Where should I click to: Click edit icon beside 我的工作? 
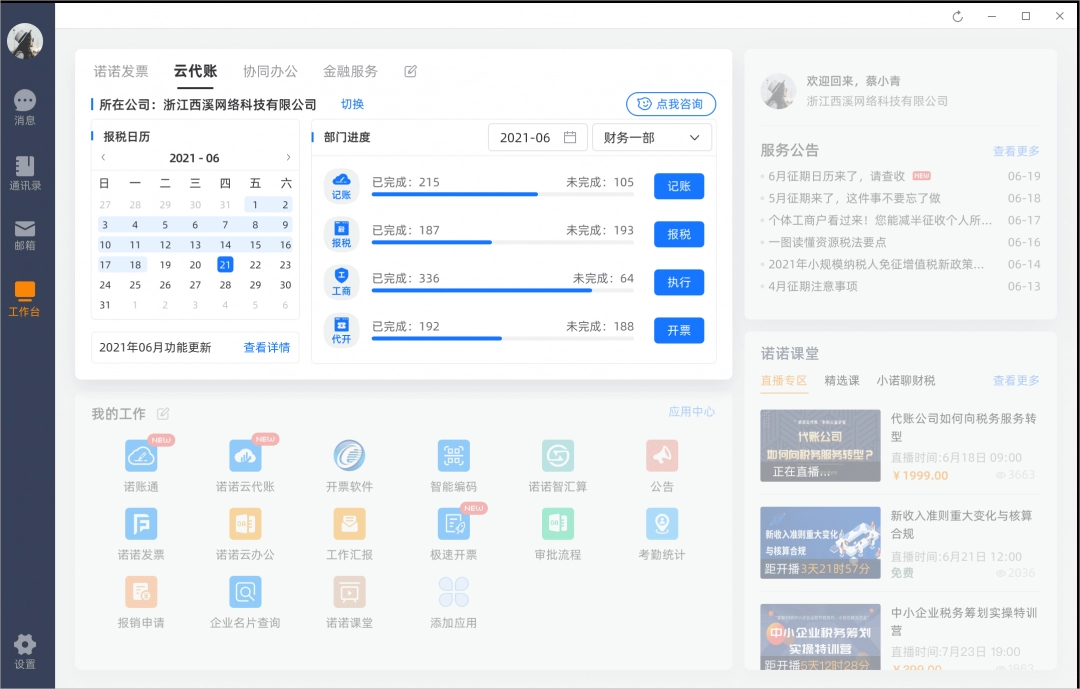163,414
